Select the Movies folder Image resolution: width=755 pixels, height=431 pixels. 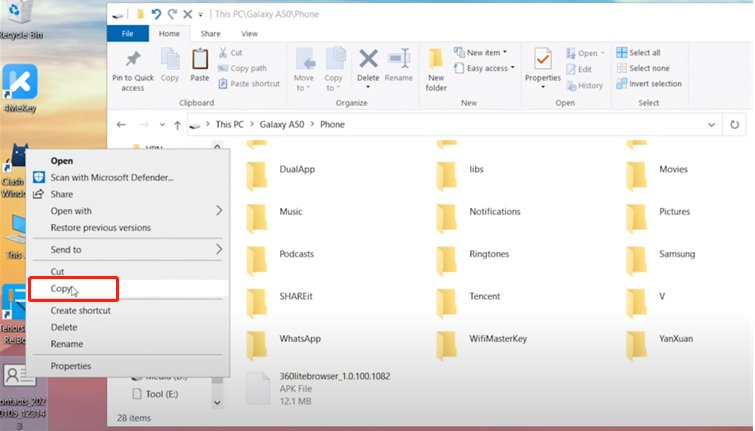(658, 175)
